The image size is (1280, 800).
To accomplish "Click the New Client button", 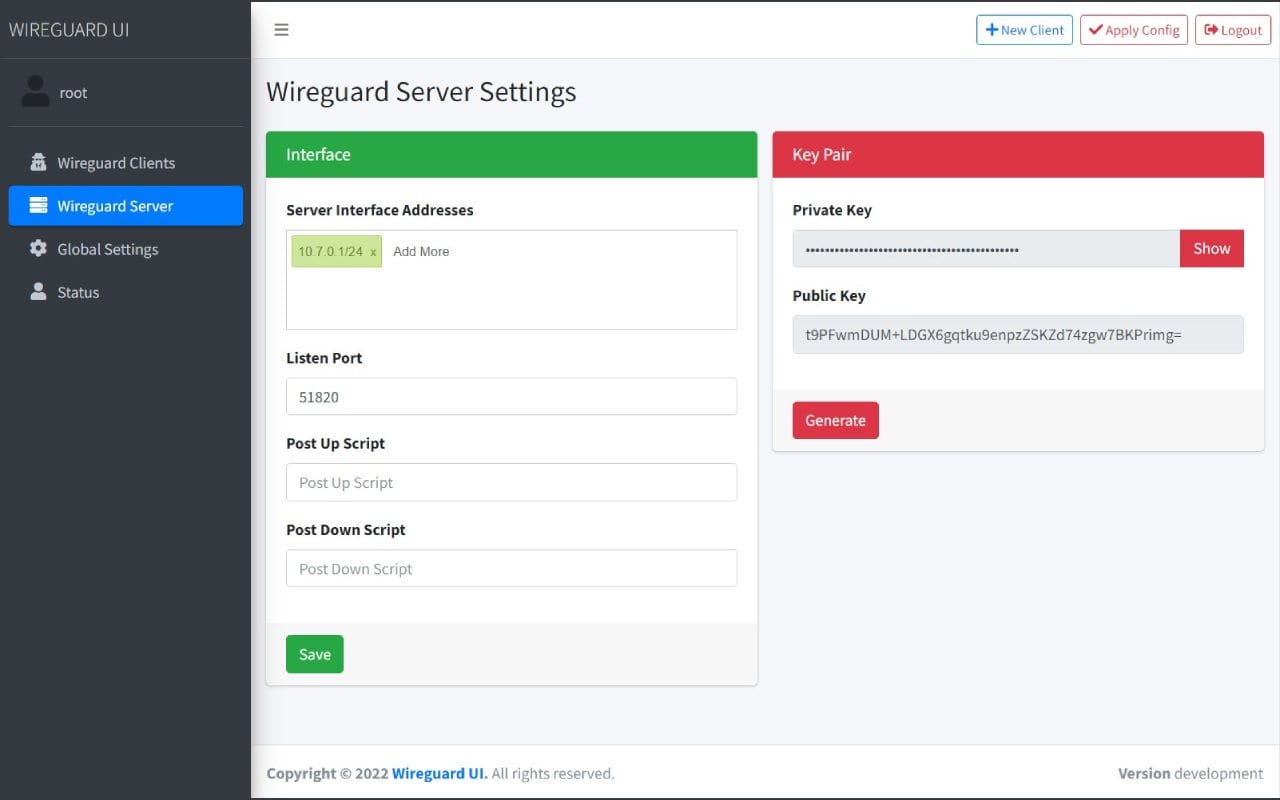I will [x=1024, y=30].
